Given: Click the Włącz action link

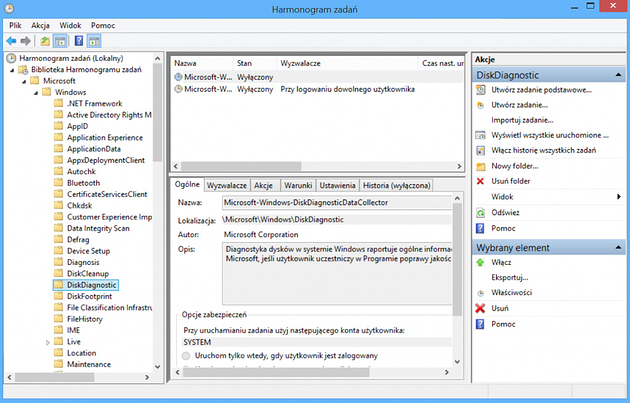Looking at the screenshot, I should pyautogui.click(x=501, y=263).
